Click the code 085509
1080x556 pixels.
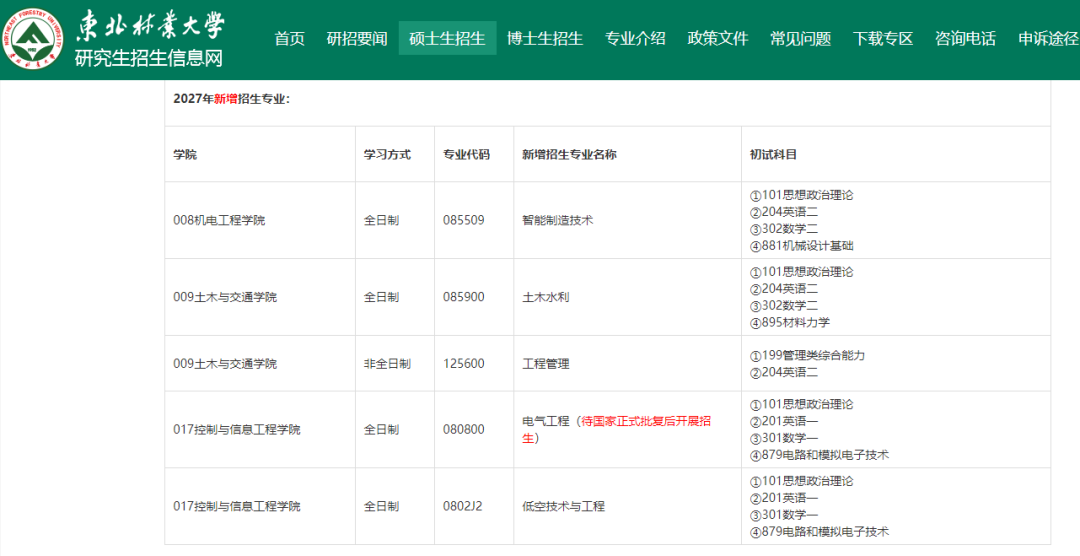pos(464,220)
